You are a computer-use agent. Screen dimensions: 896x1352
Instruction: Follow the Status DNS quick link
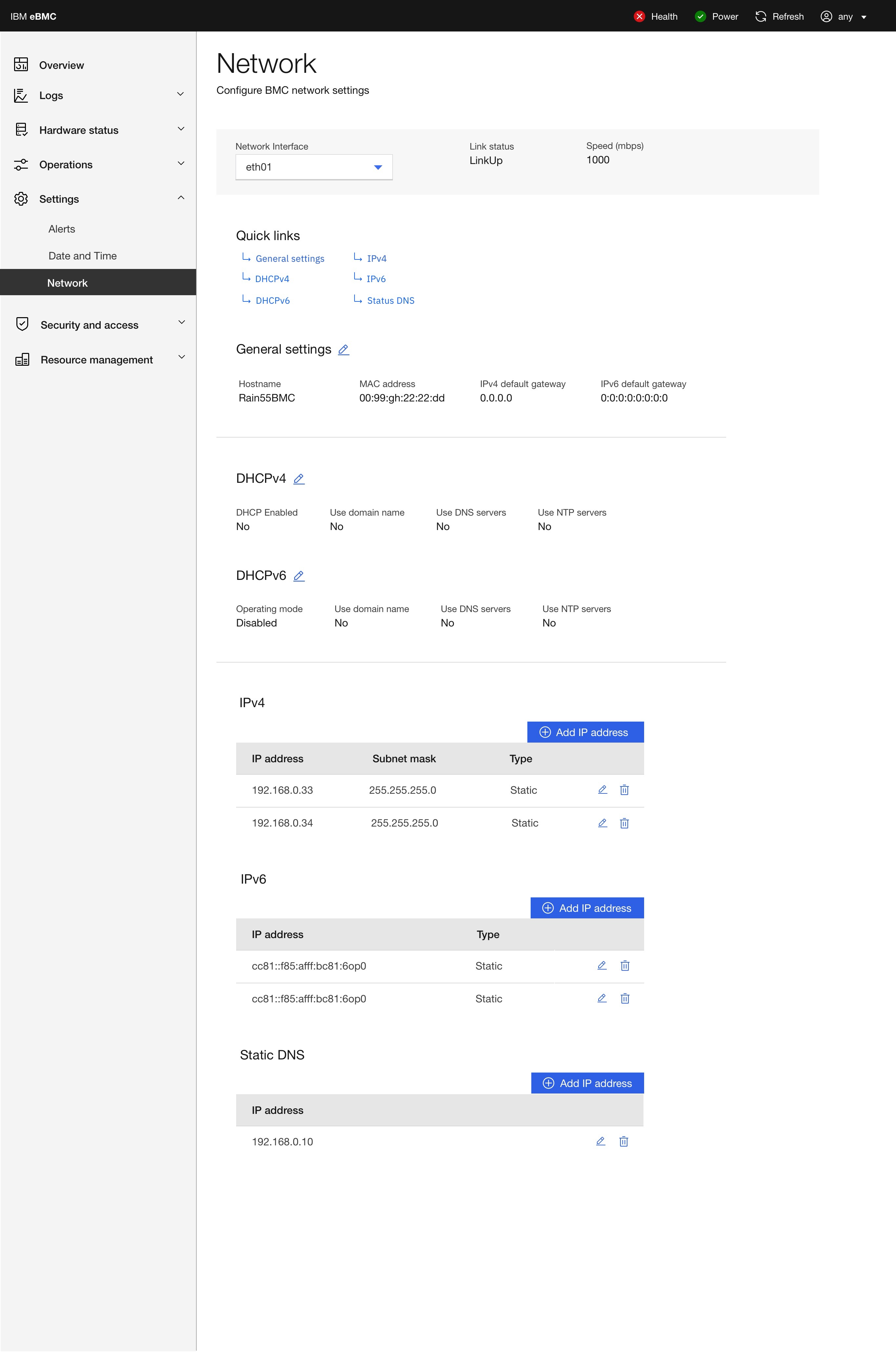(x=390, y=300)
